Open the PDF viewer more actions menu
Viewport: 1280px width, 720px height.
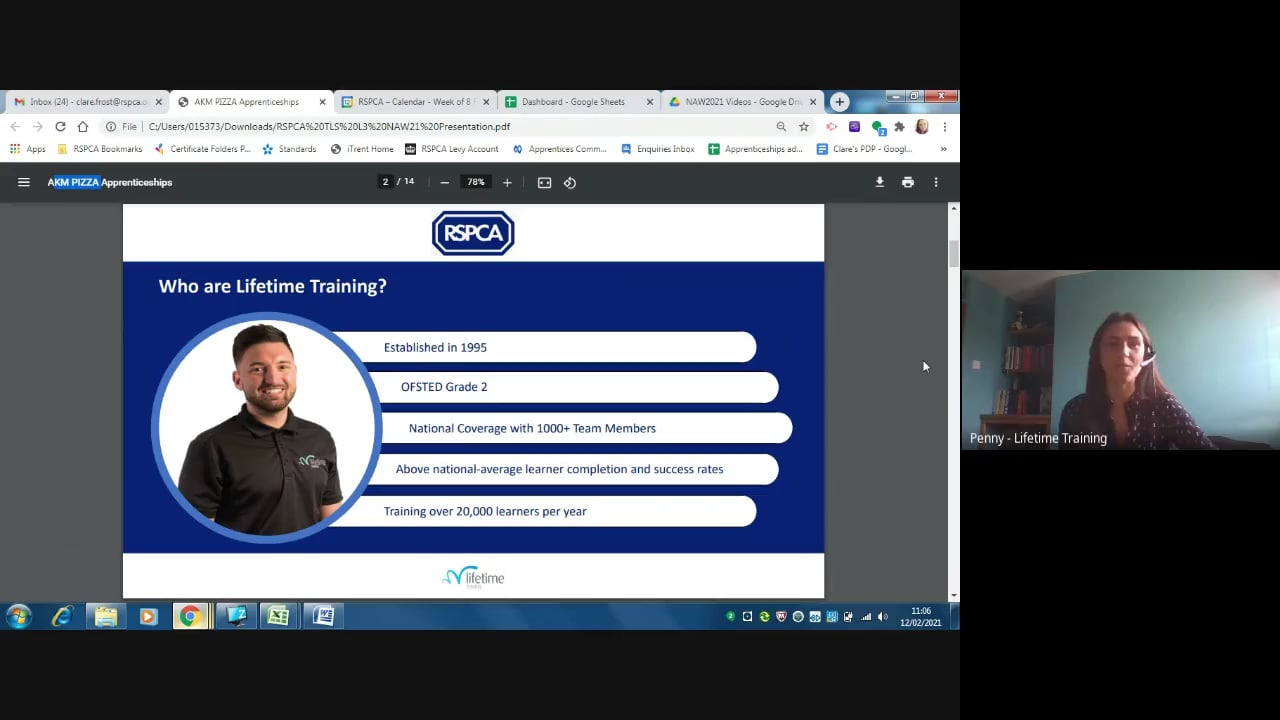click(x=936, y=182)
